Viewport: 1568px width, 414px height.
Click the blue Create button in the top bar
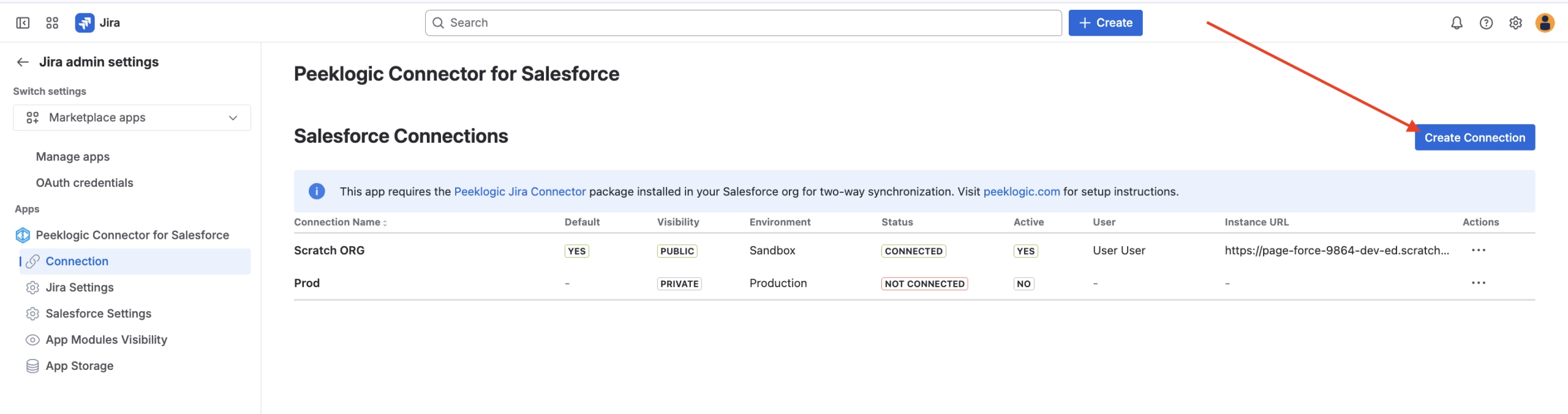click(x=1105, y=23)
